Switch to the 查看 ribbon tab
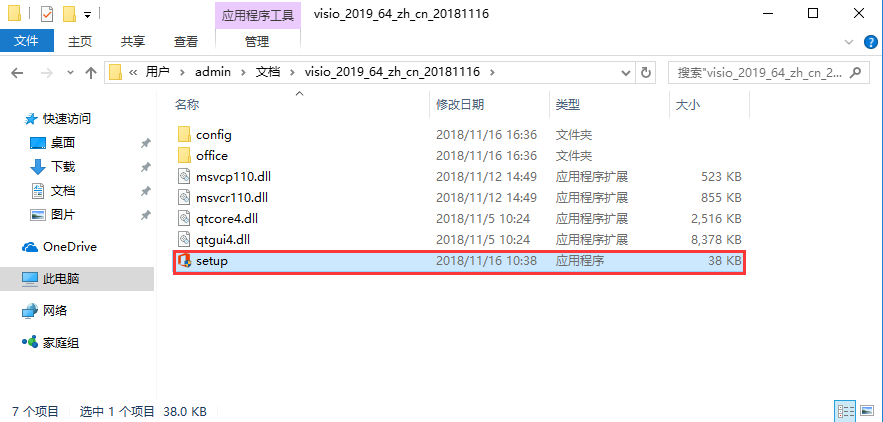The image size is (883, 422). [x=186, y=41]
